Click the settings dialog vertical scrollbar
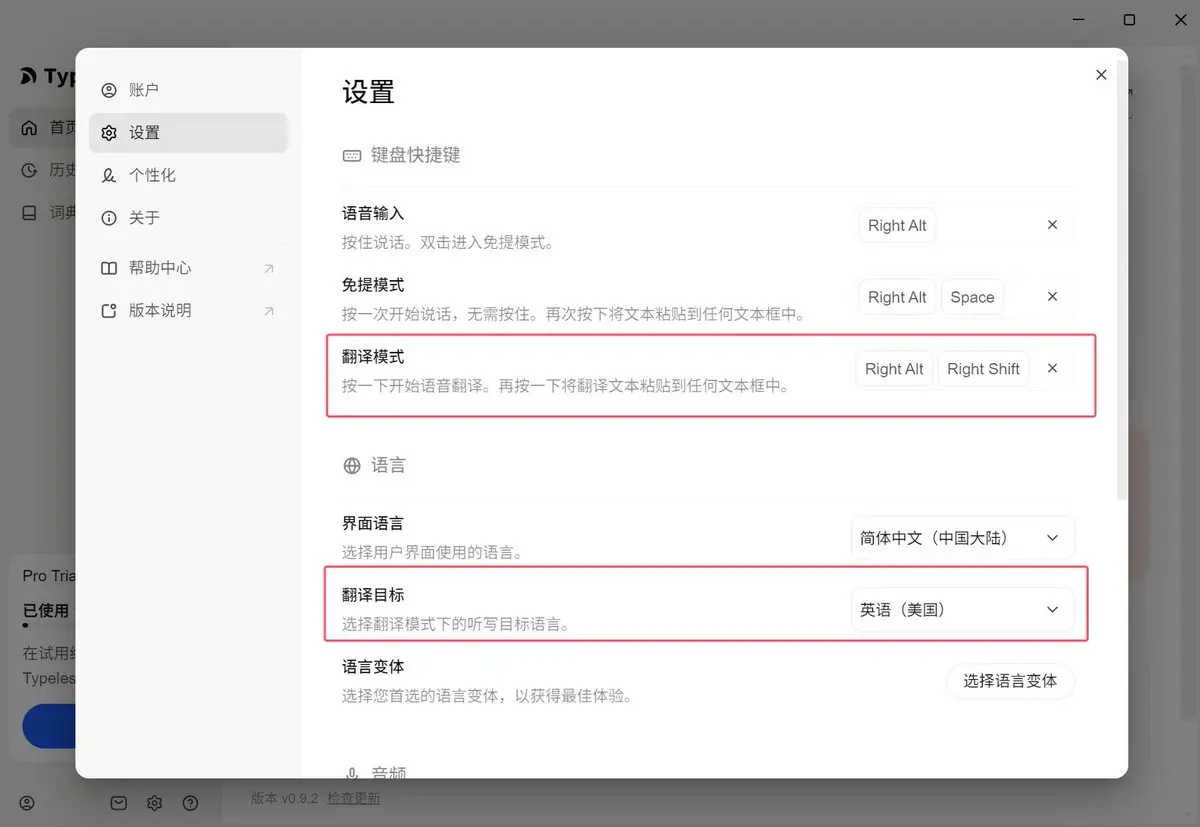 pos(1121,280)
